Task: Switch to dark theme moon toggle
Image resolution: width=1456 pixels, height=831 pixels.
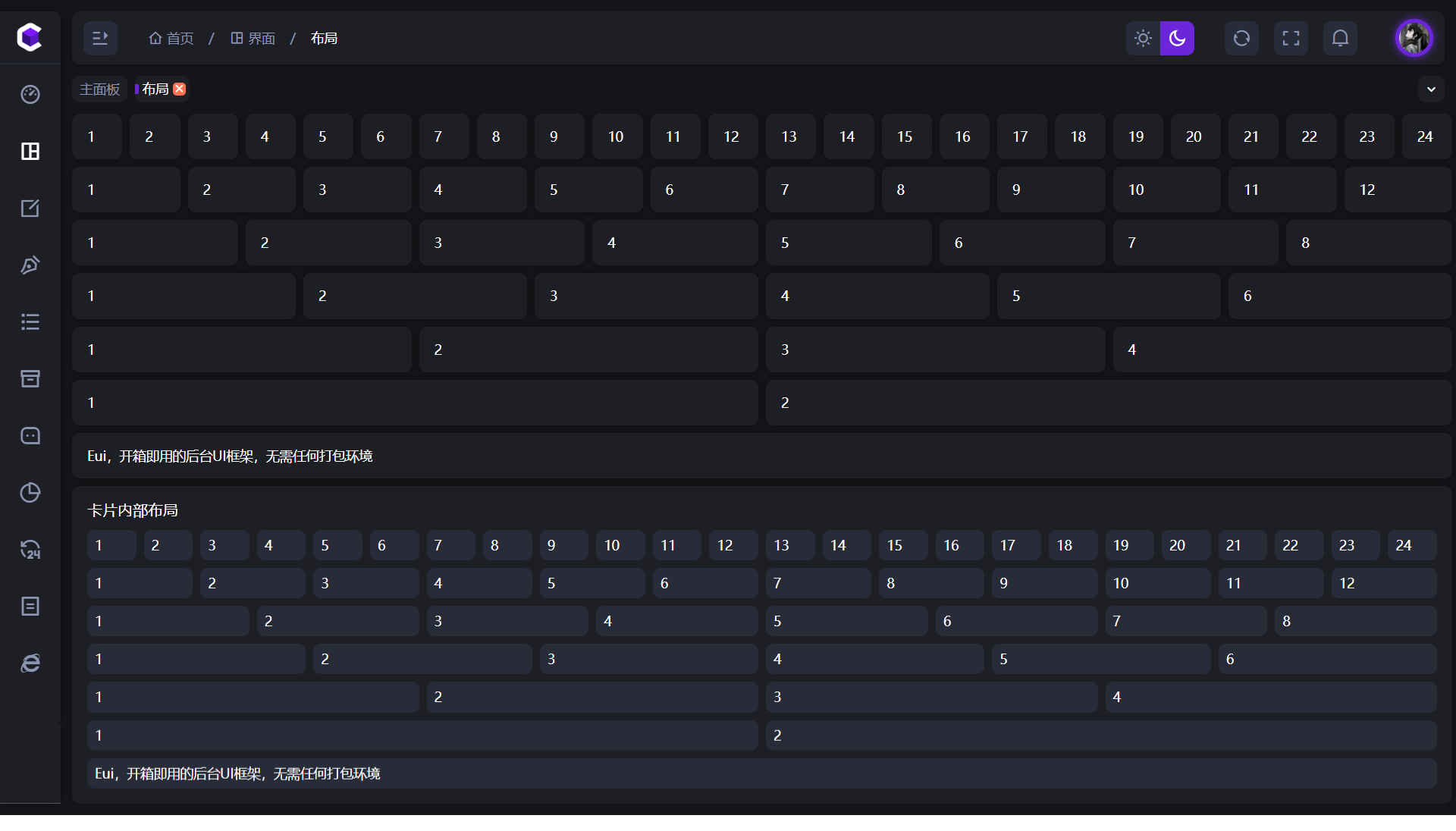Action: [1177, 38]
